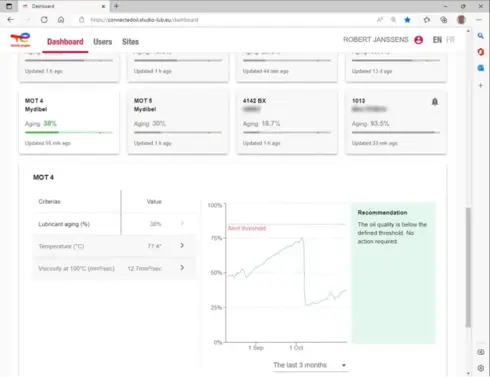Click the '12.7mm²/sec' viscosity value
This screenshot has height=377, width=490.
coord(145,268)
